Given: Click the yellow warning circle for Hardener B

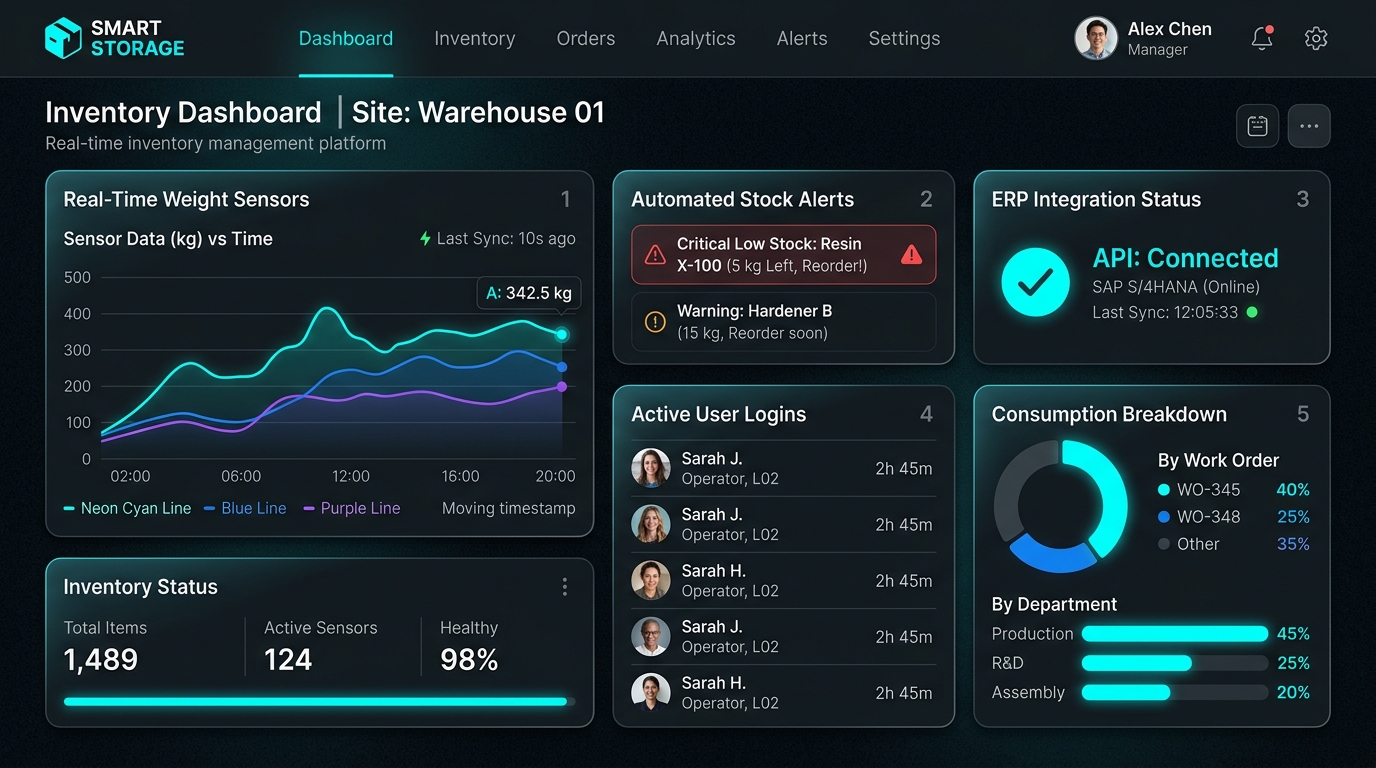Looking at the screenshot, I should pos(655,322).
